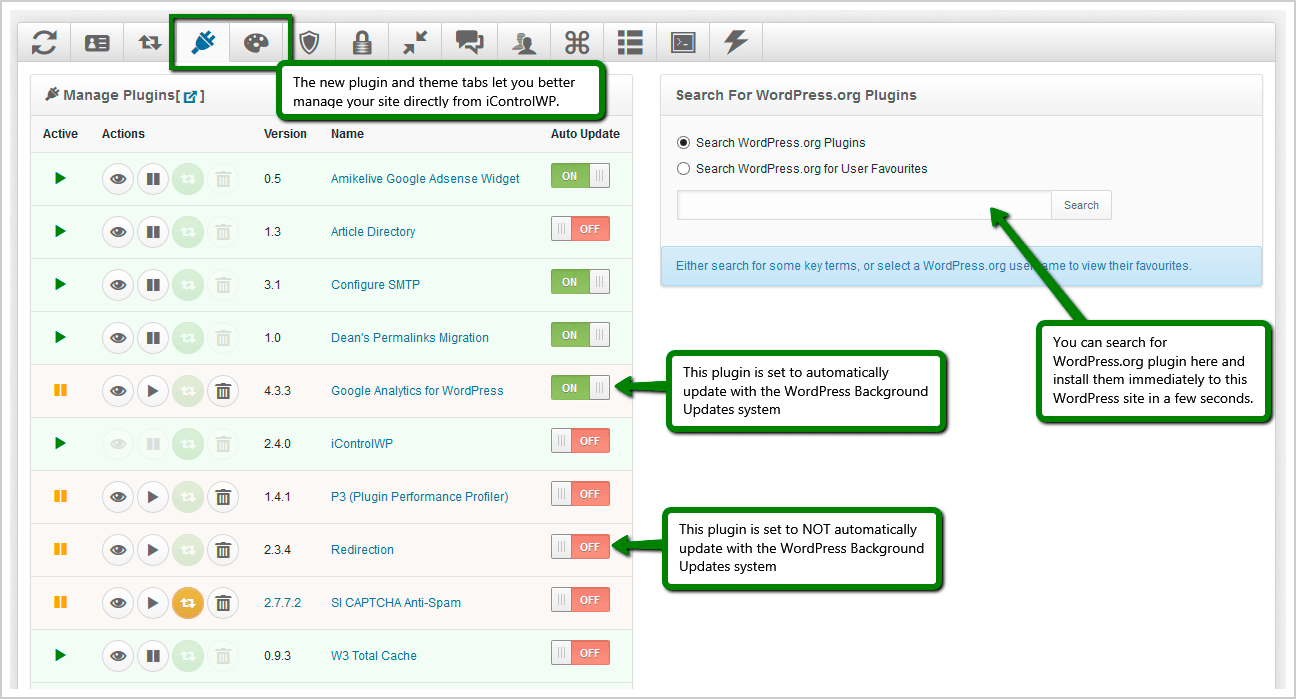Click the plugin search text field
The image size is (1296, 699).
point(864,205)
